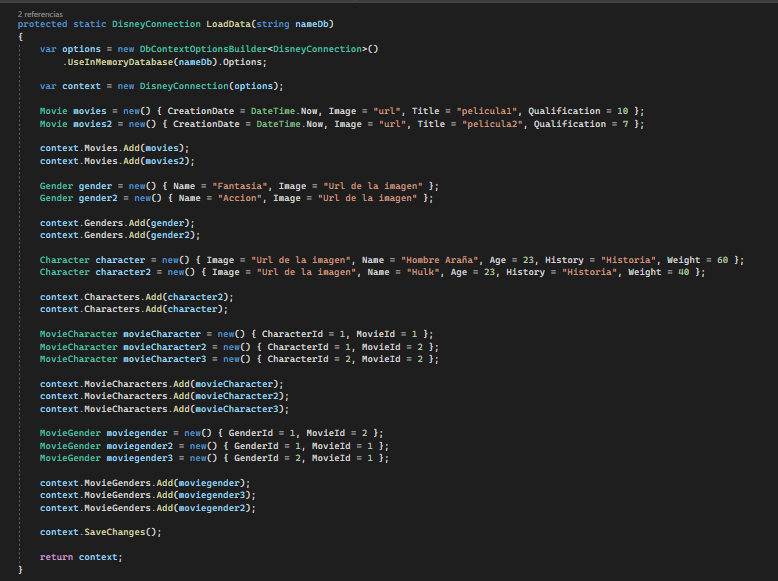The height and width of the screenshot is (581, 778).
Task: Click context.MovieCharacters.Add(movieCharacter2) line
Action: pos(164,396)
